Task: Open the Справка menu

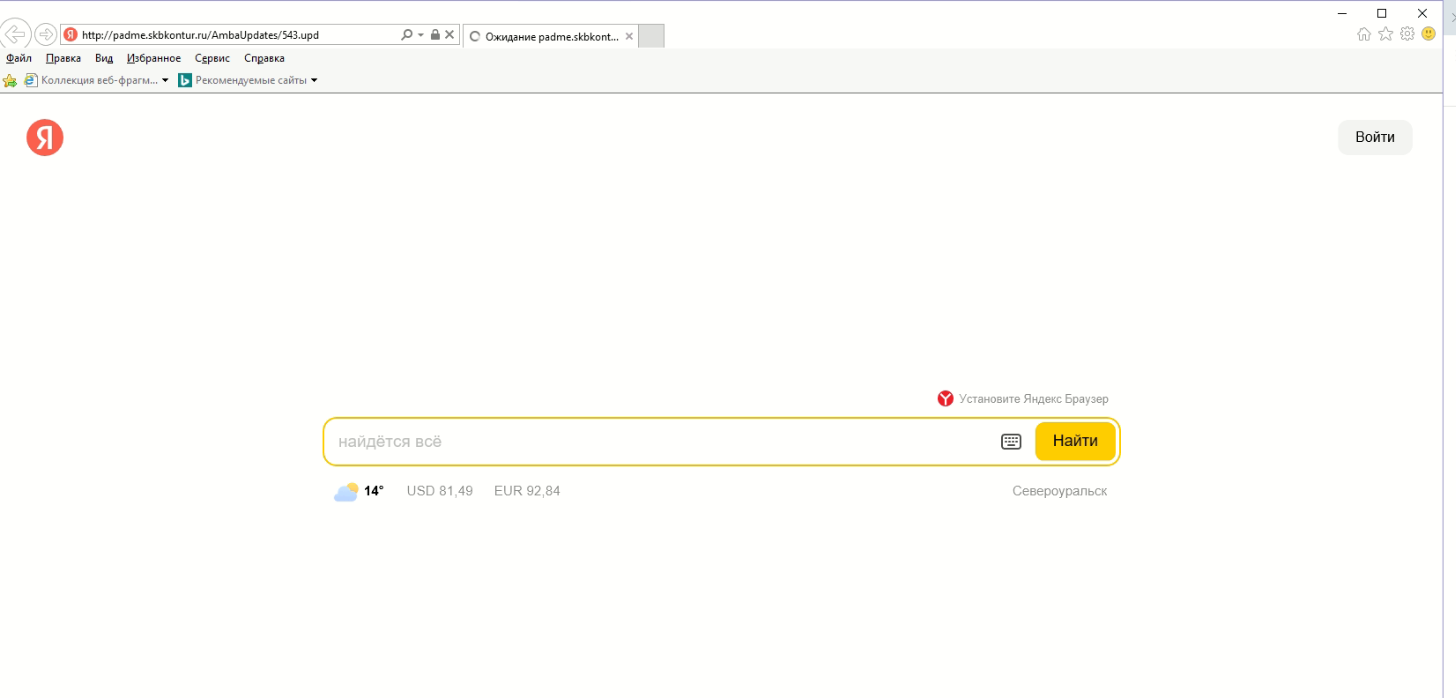Action: 264,58
